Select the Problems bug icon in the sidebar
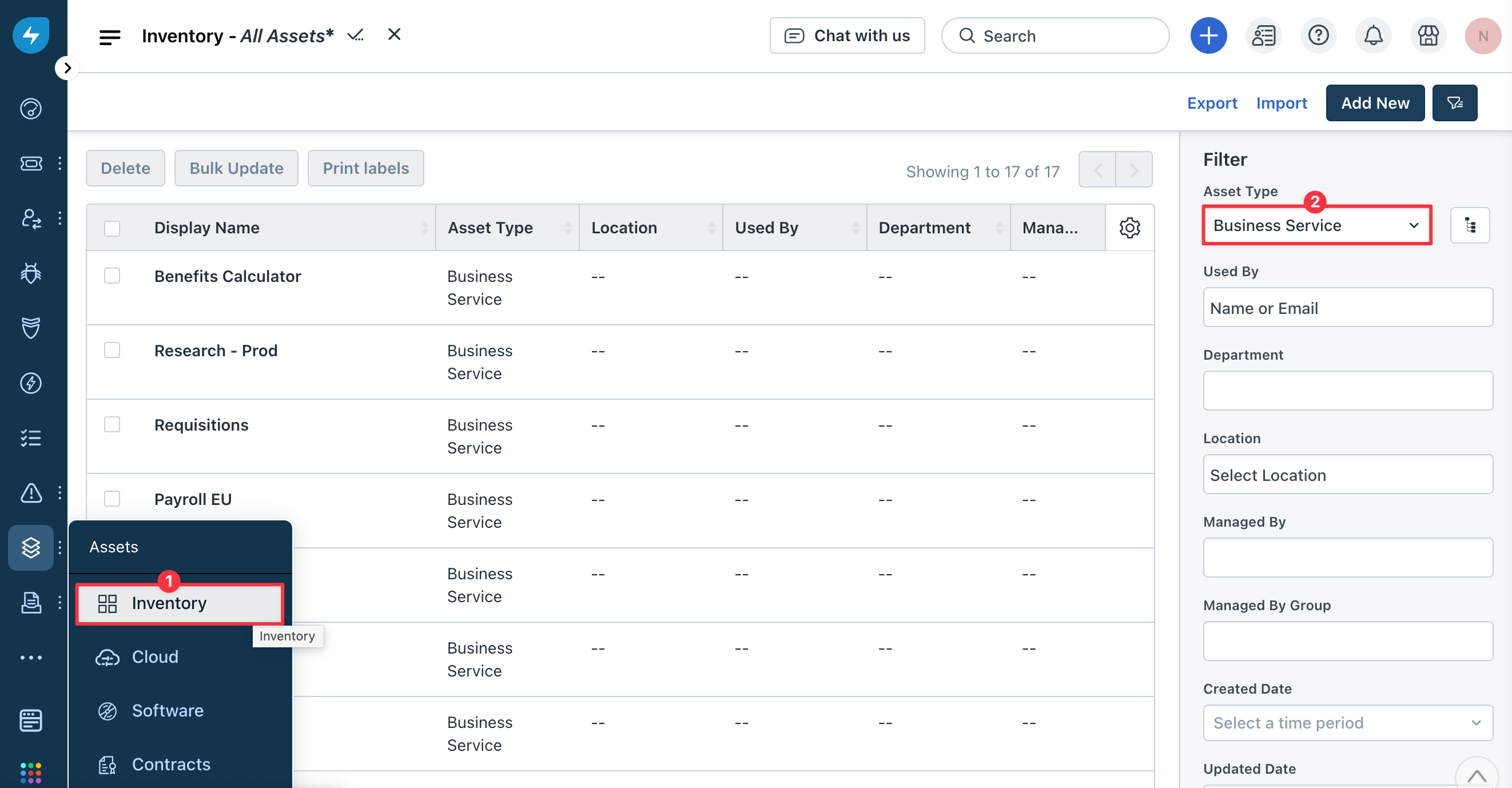1512x788 pixels. [30, 273]
